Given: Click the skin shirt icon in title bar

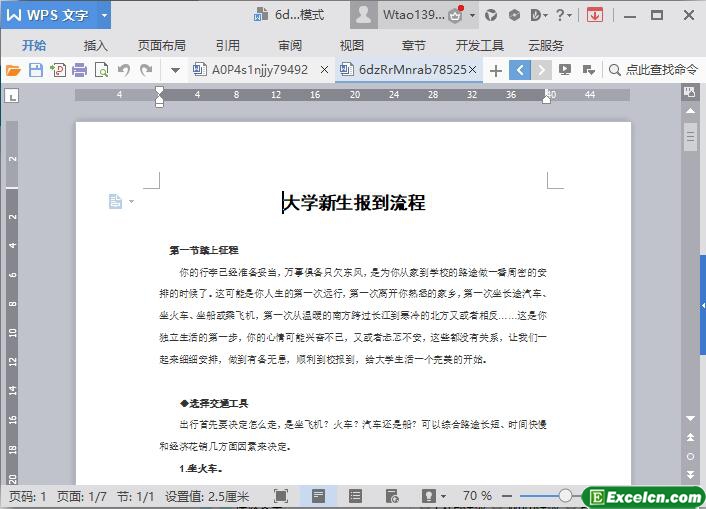Looking at the screenshot, I should 491,15.
